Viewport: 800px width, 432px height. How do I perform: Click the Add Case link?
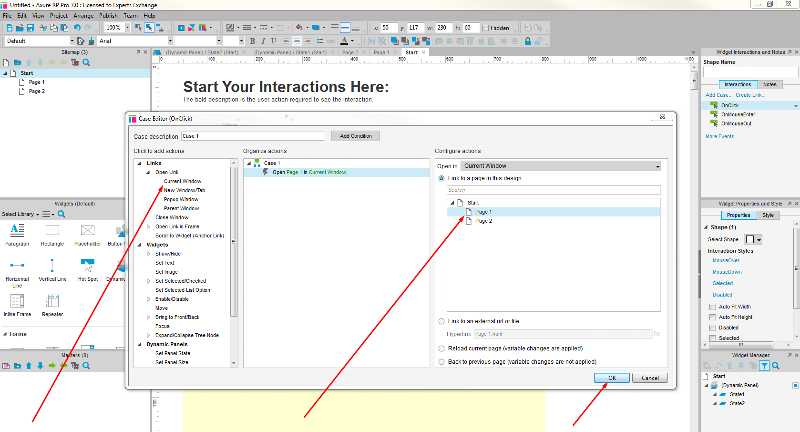718,95
